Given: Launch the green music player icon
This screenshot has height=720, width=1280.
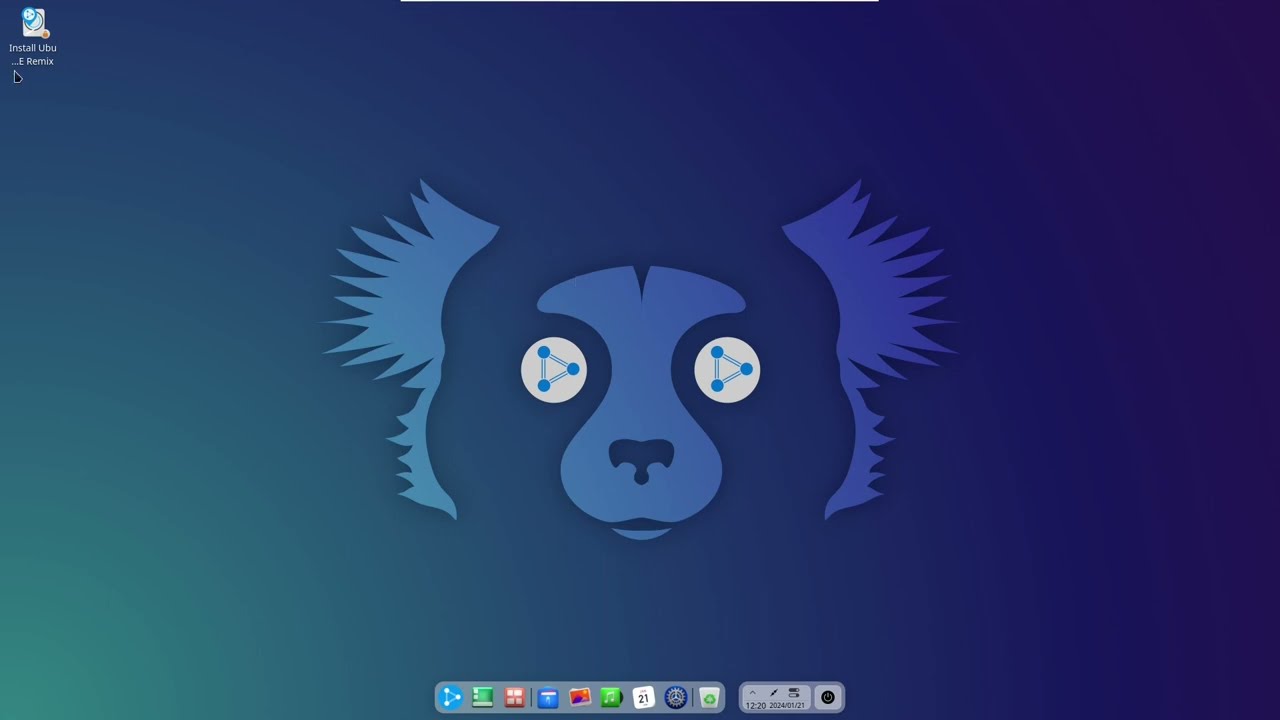Looking at the screenshot, I should 611,697.
